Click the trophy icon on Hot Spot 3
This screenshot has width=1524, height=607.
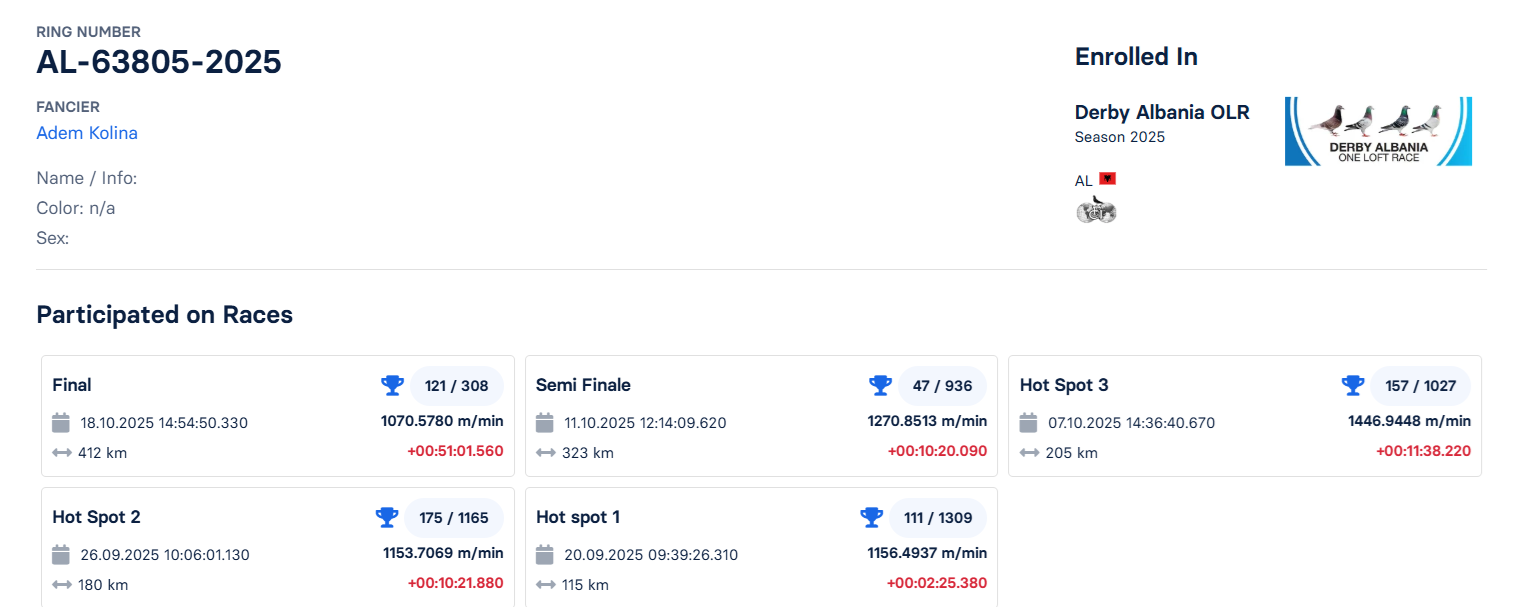(1352, 385)
